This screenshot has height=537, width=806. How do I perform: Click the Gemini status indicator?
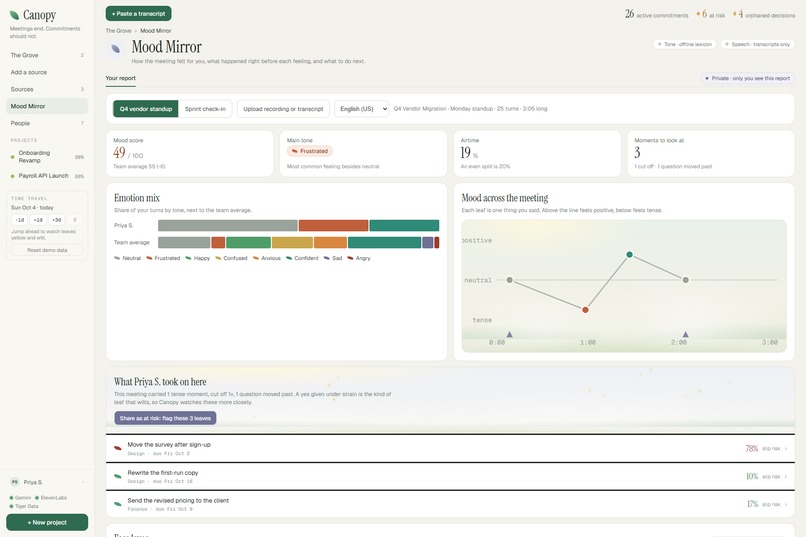click(20, 498)
